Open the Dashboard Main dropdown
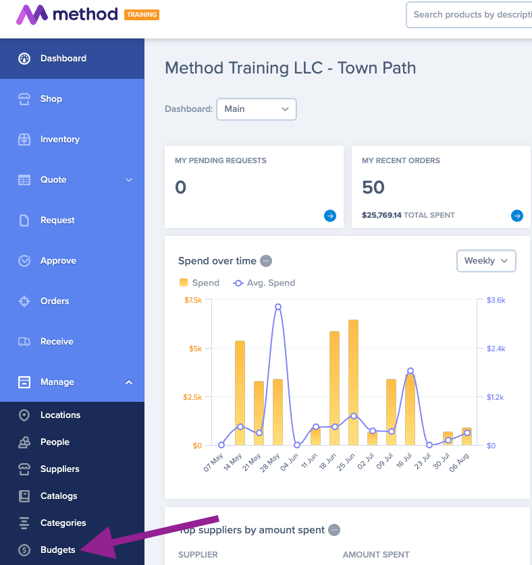The image size is (532, 565). click(x=256, y=109)
